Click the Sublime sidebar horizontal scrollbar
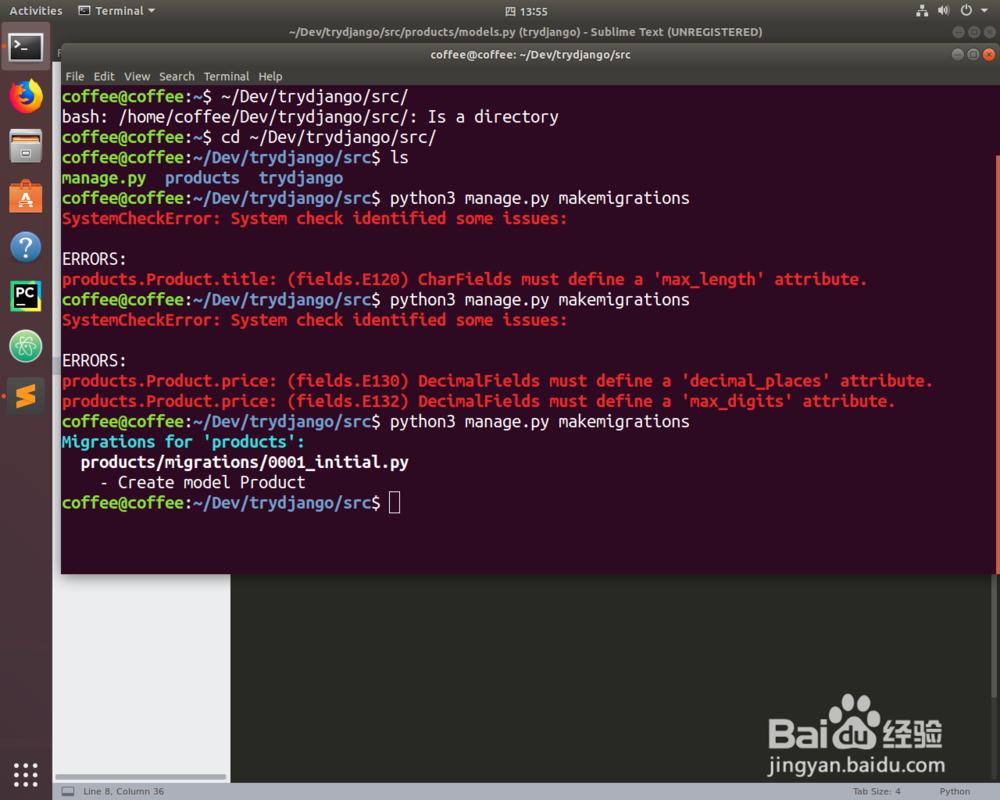 coord(141,776)
